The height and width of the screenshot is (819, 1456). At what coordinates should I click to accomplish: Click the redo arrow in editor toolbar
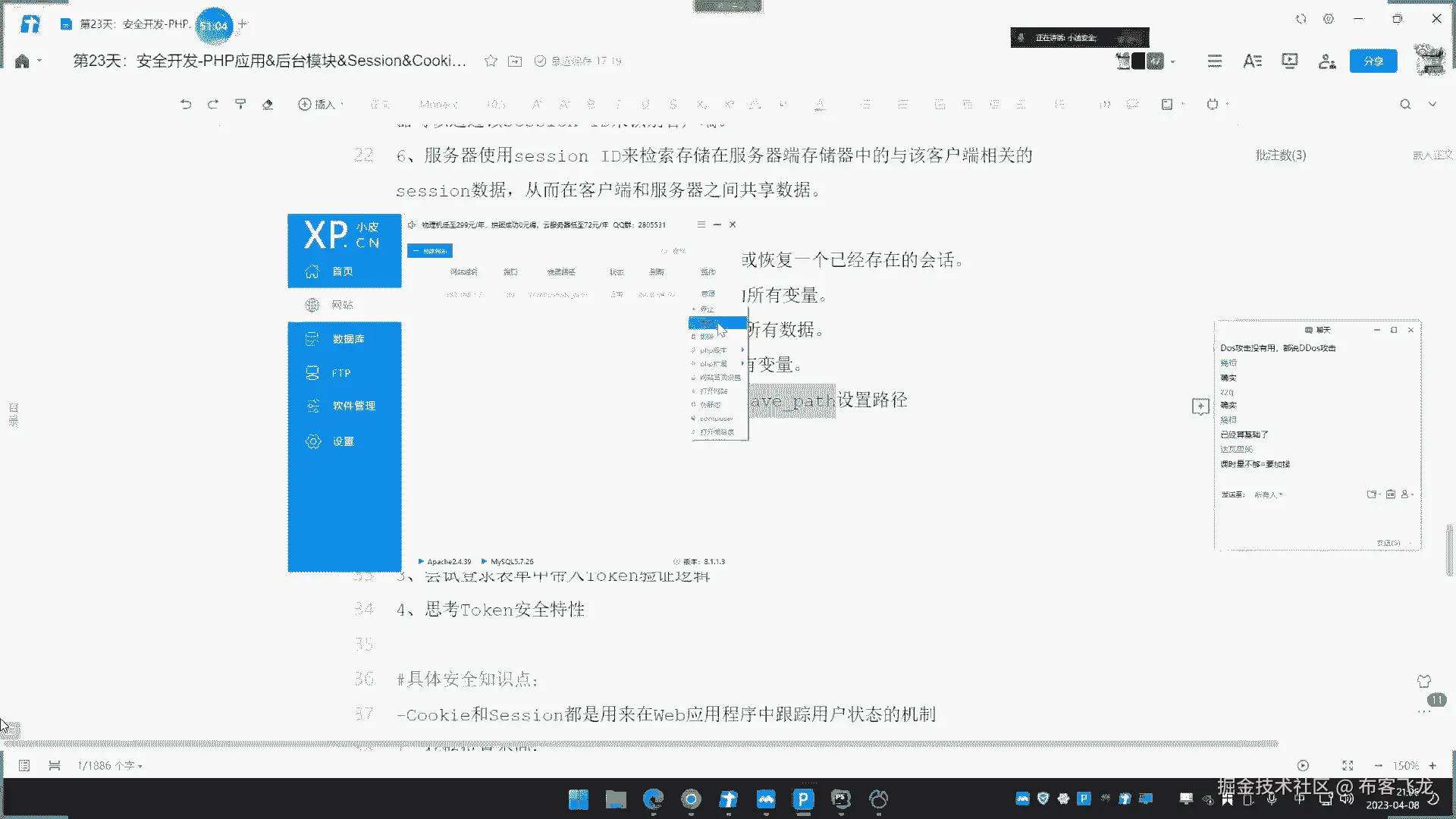point(213,105)
